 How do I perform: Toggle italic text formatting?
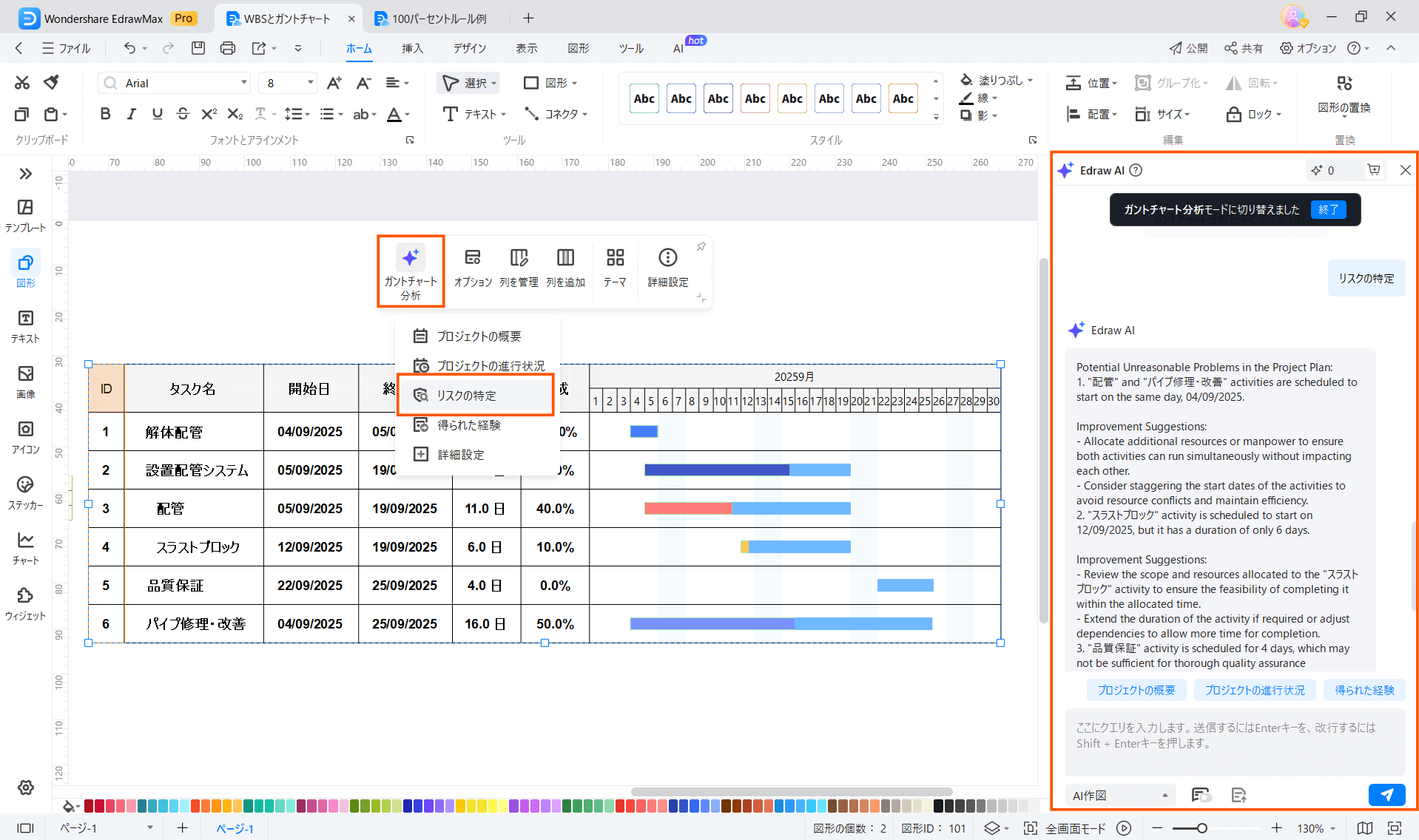[131, 114]
